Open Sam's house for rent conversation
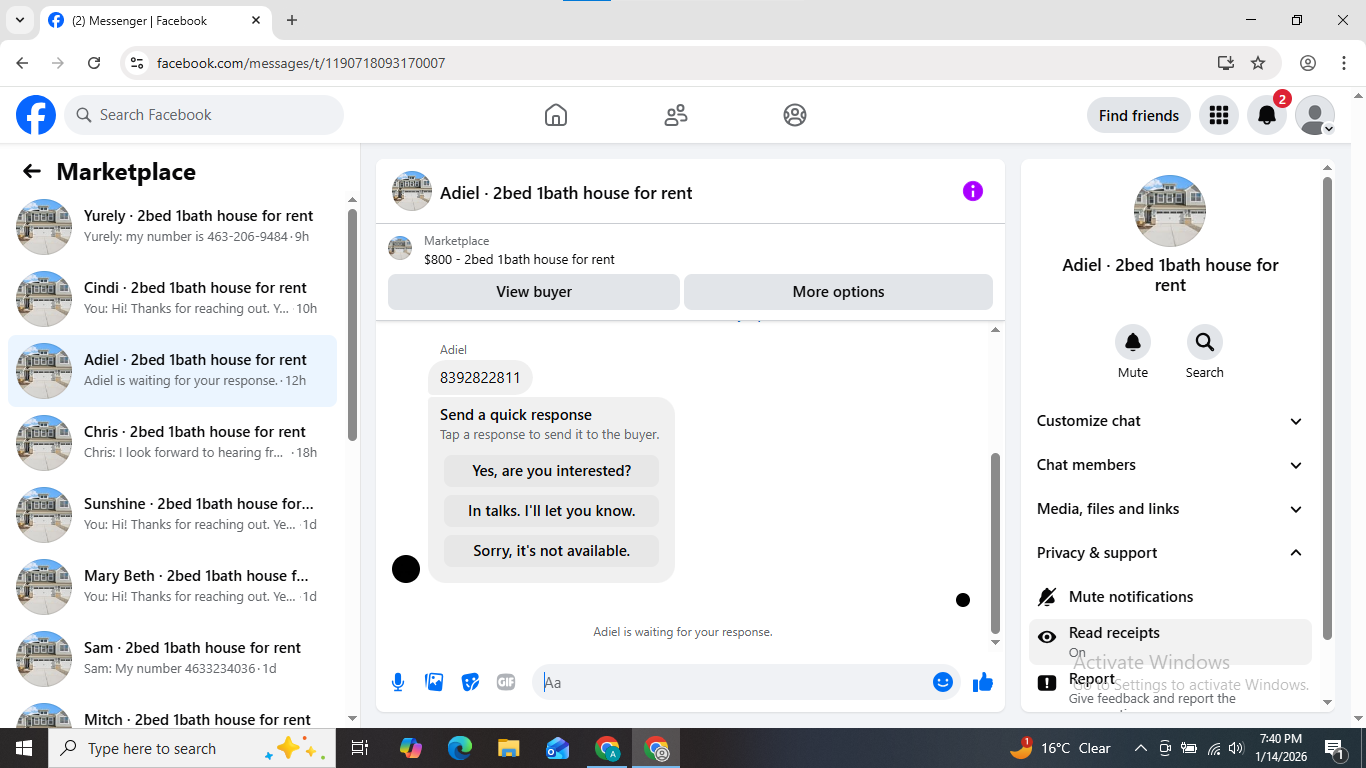The image size is (1366, 768). [x=172, y=659]
